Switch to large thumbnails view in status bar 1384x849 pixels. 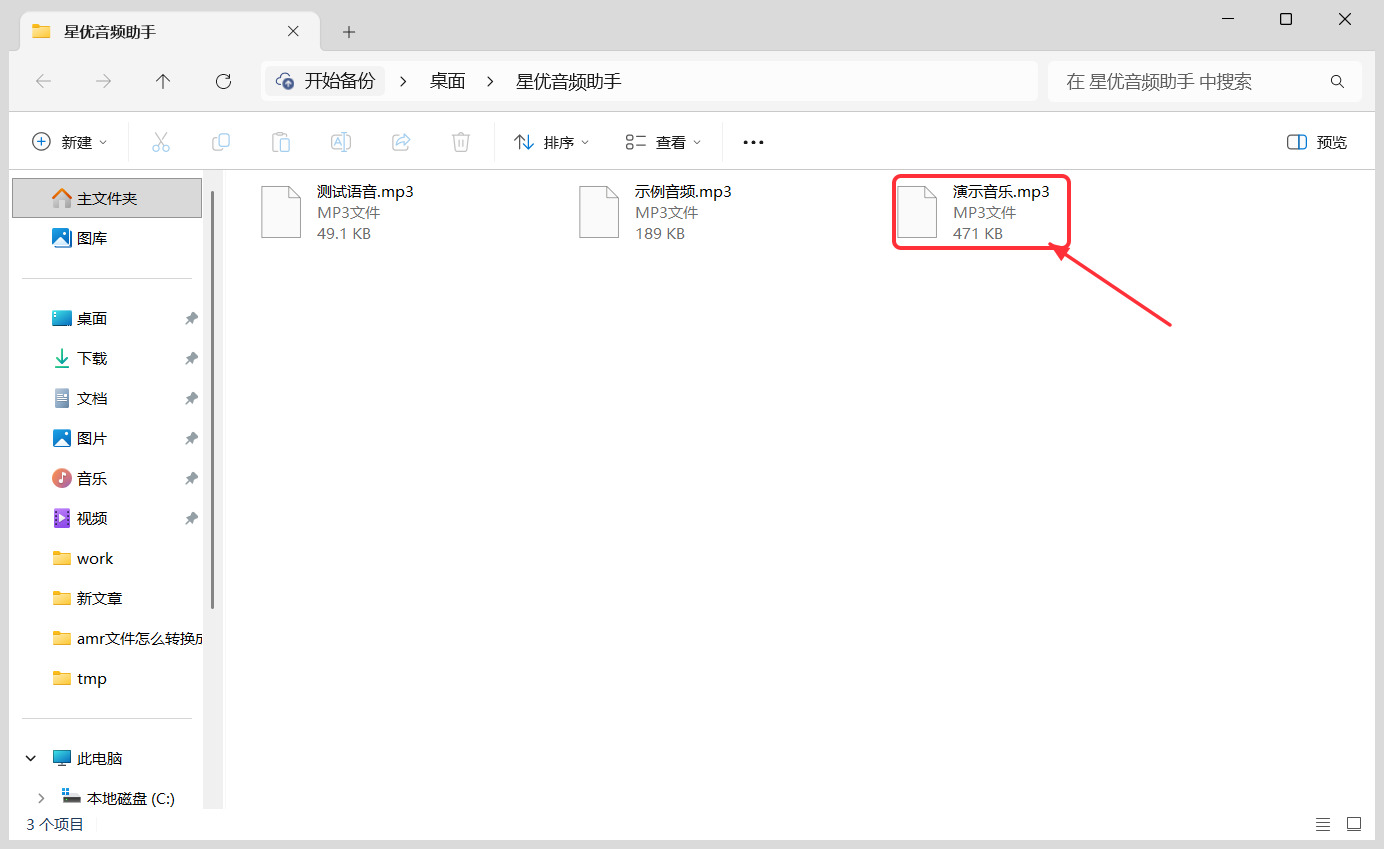tap(1354, 825)
